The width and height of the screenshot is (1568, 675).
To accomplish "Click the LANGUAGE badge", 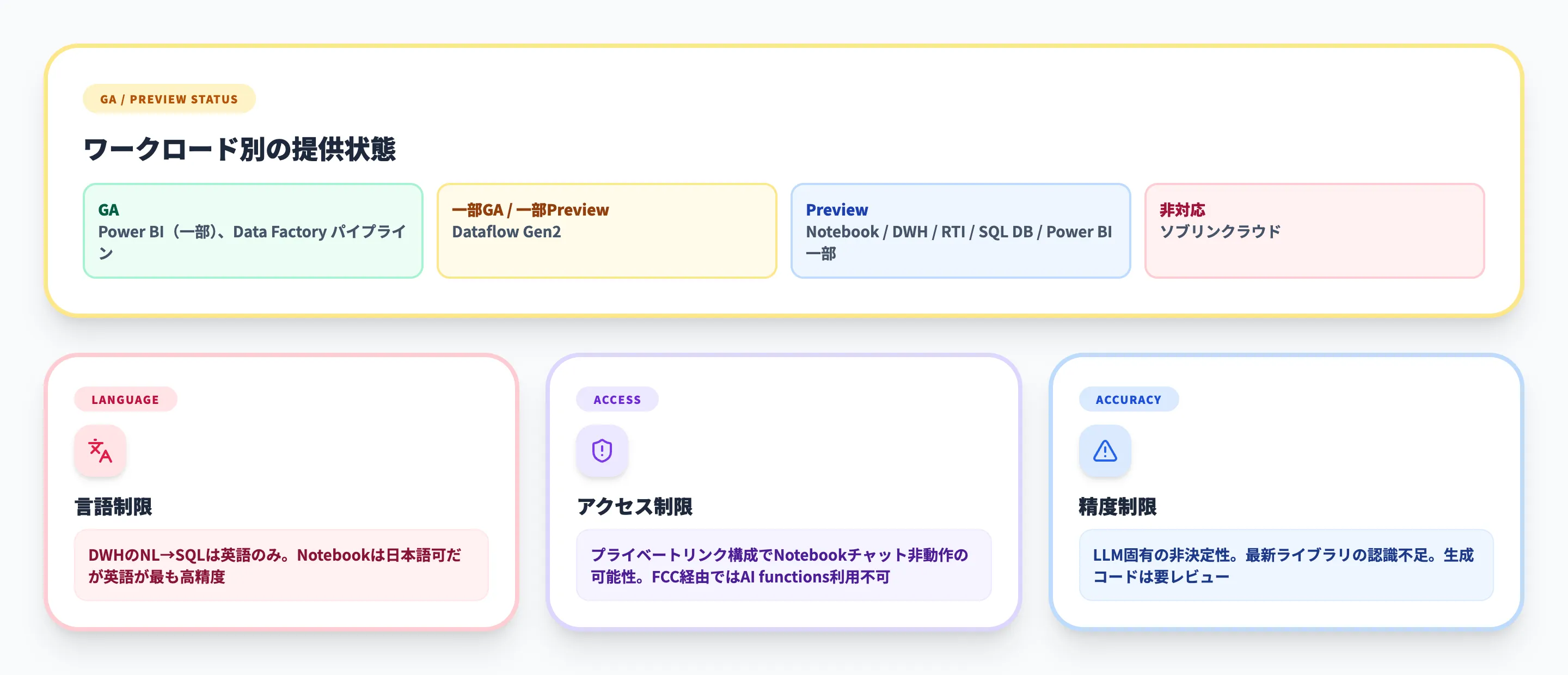I will 125,399.
